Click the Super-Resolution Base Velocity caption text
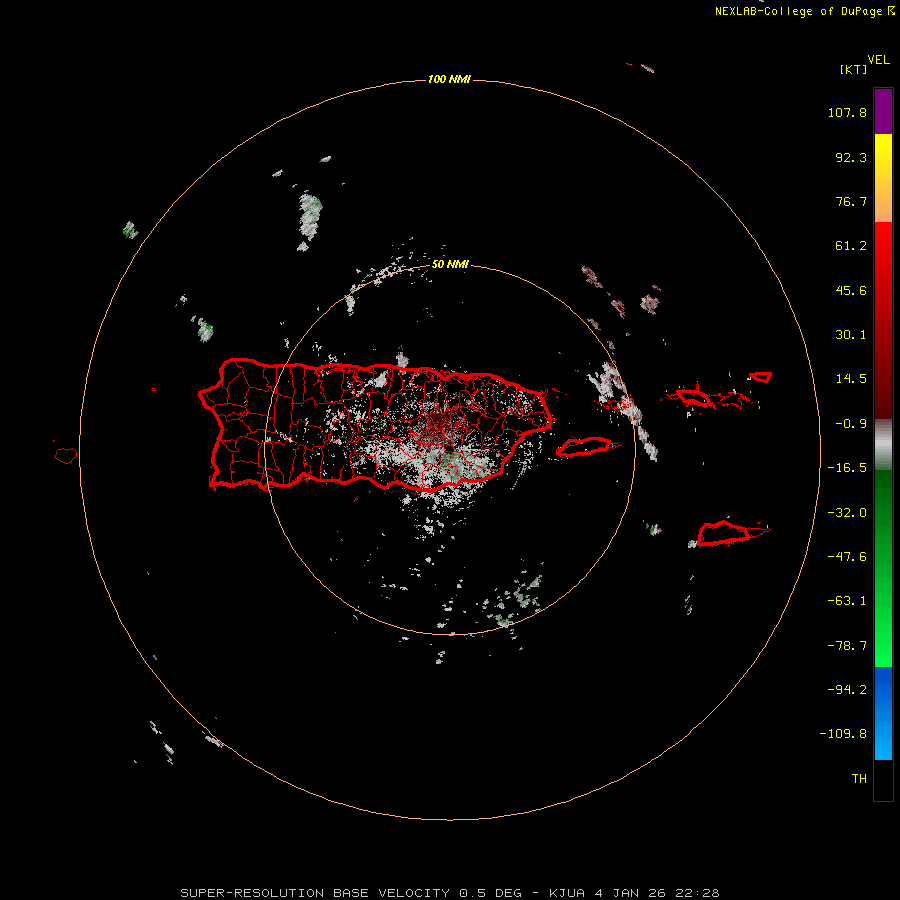This screenshot has width=900, height=900. [449, 893]
